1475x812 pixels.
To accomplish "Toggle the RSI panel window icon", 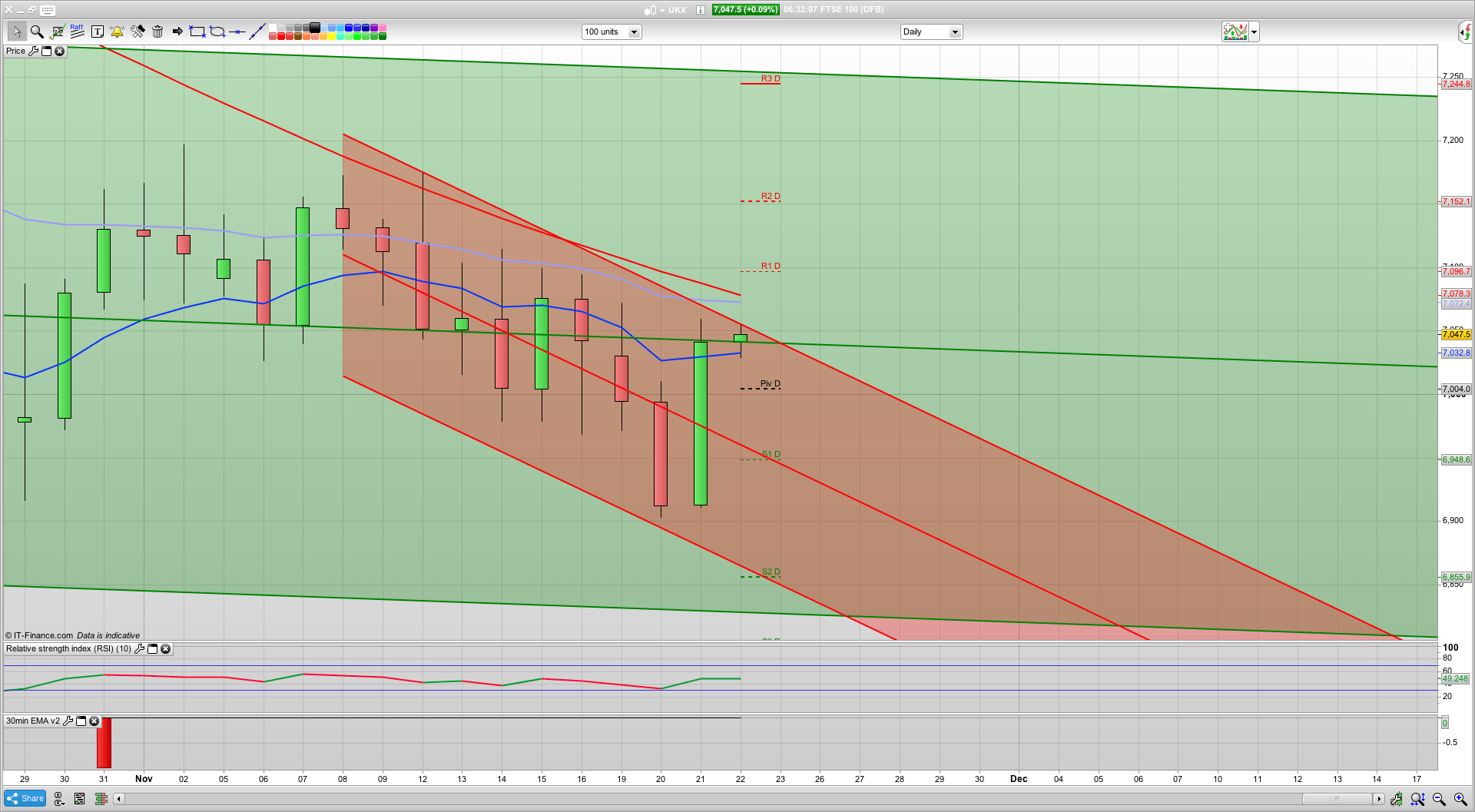I will point(152,649).
